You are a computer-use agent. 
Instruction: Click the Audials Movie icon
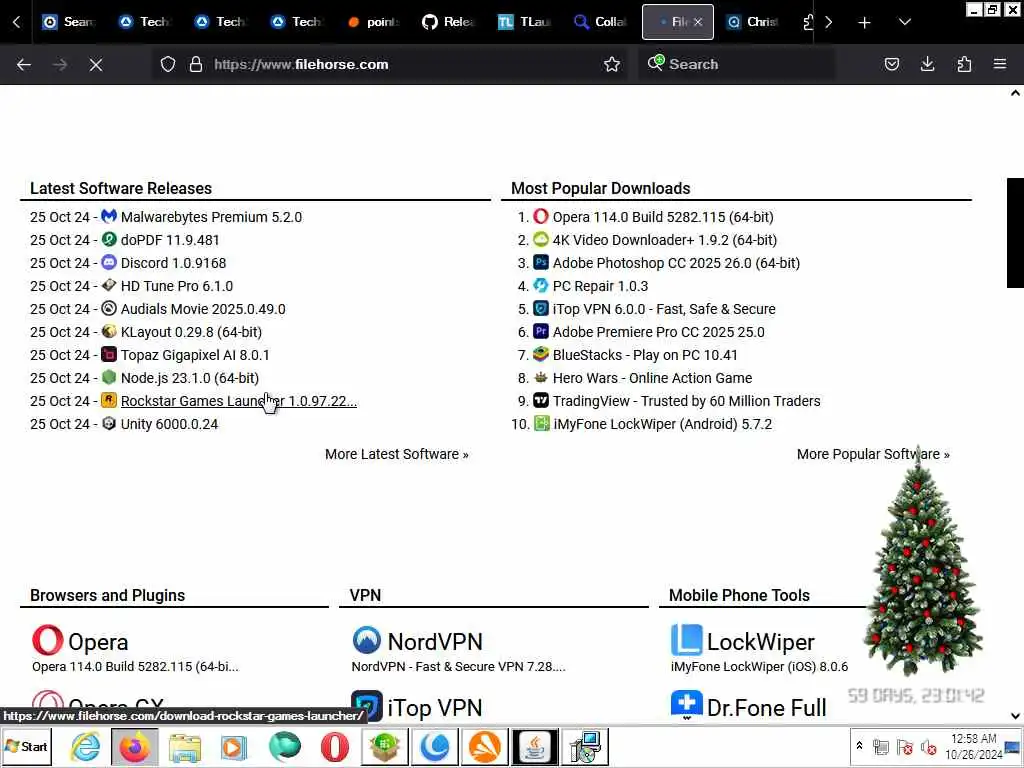(109, 308)
